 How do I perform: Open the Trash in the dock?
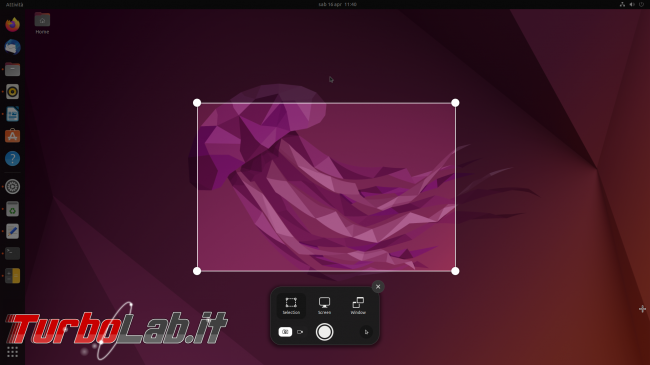12,209
